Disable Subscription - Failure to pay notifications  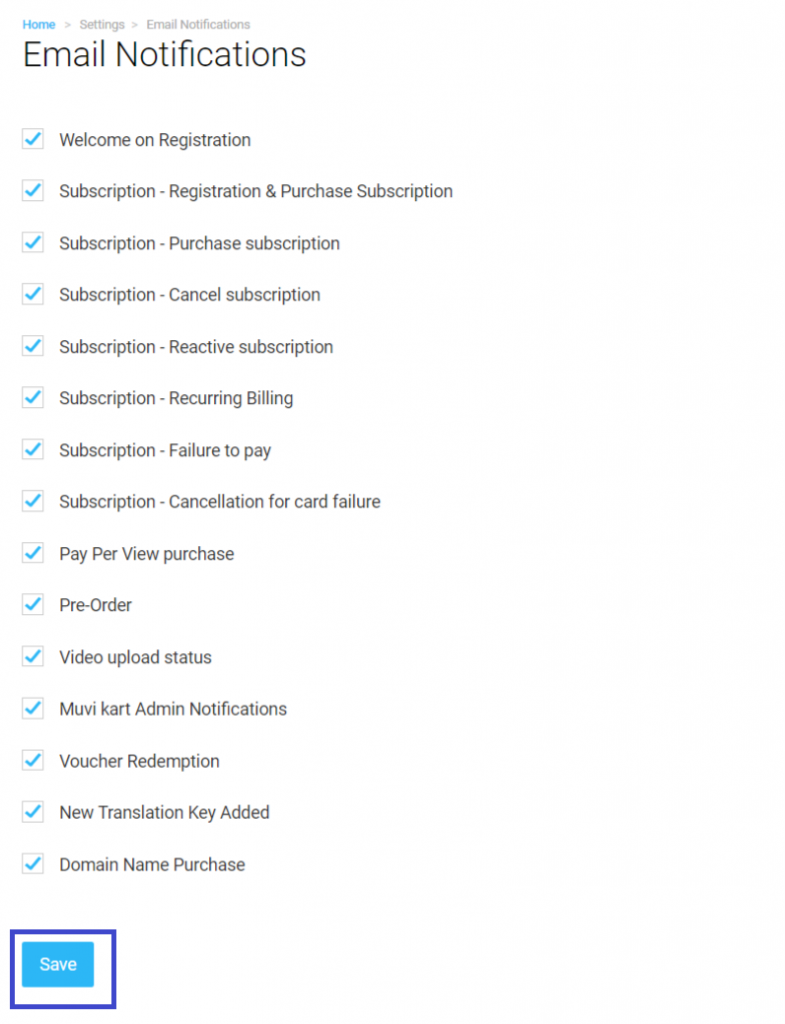33,449
